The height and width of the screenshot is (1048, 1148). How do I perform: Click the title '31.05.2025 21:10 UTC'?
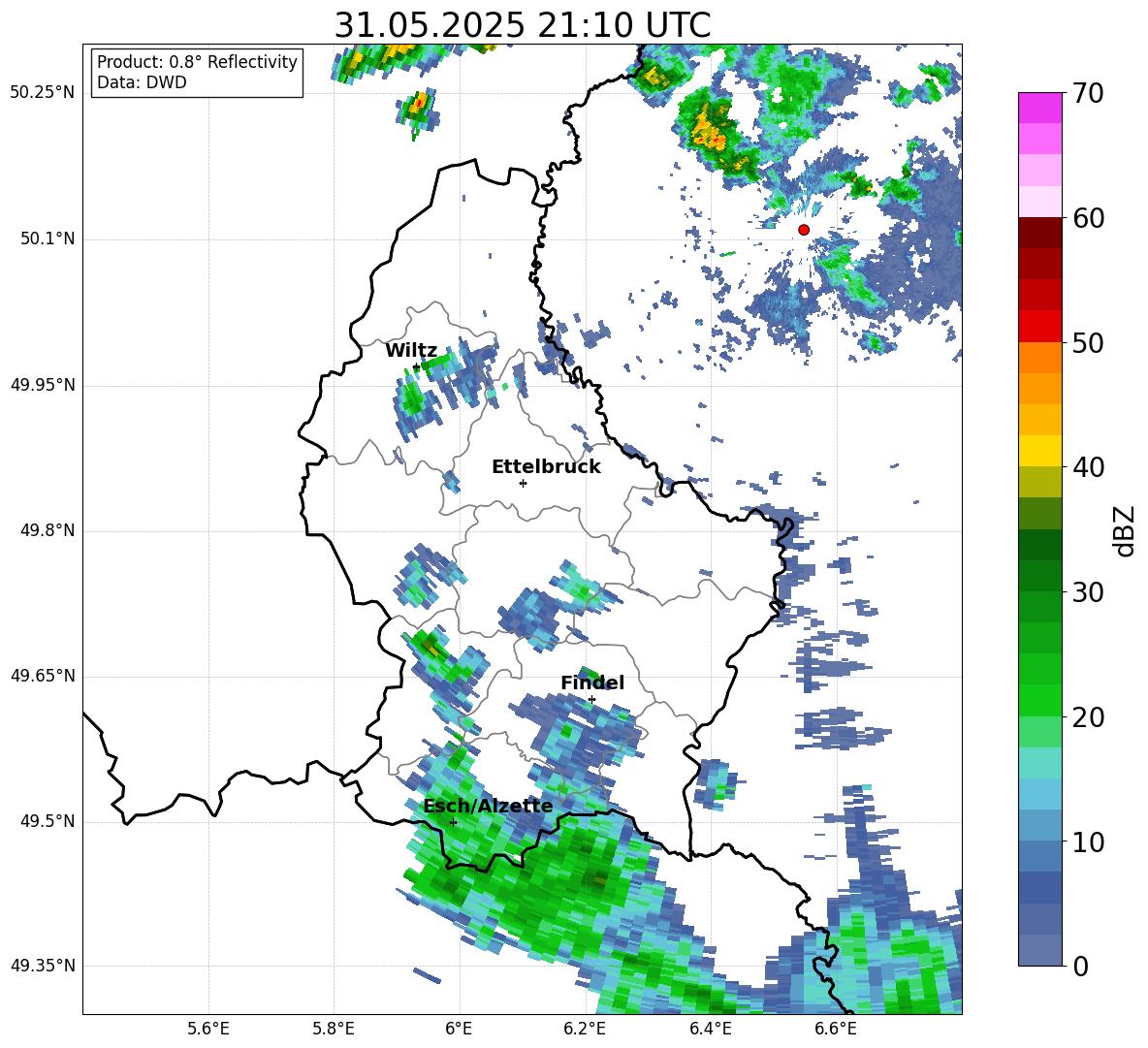coord(522,25)
